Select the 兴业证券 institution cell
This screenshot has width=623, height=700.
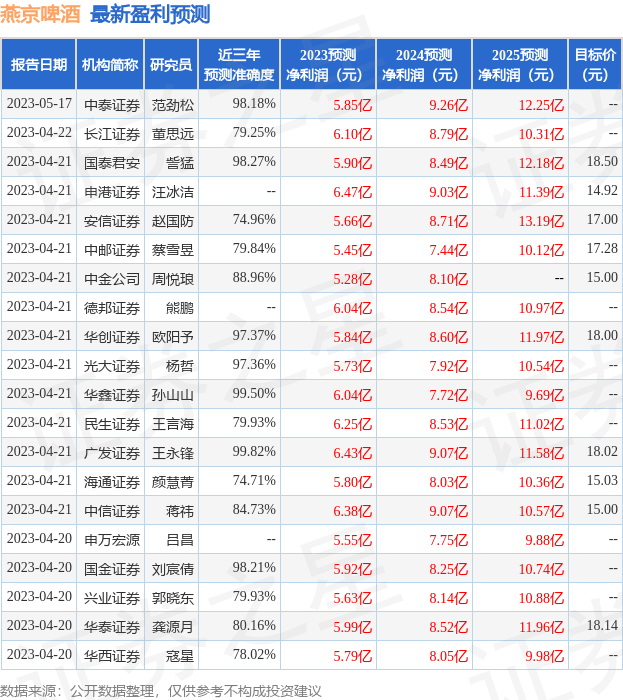112,598
